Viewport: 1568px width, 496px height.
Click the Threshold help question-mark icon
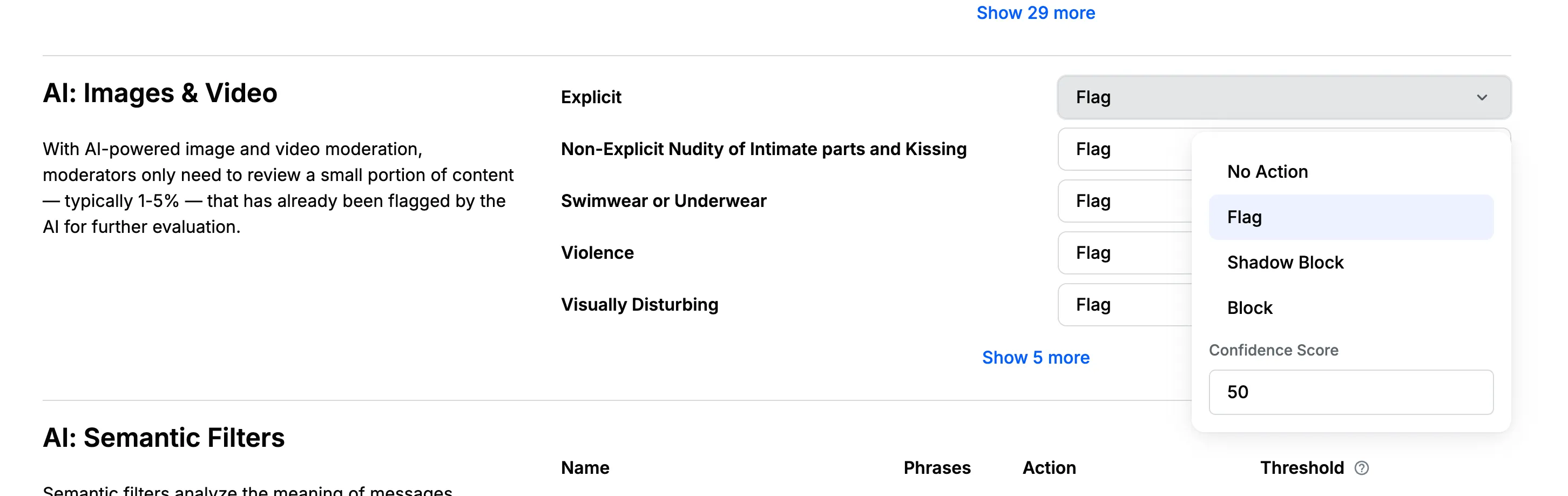1362,468
